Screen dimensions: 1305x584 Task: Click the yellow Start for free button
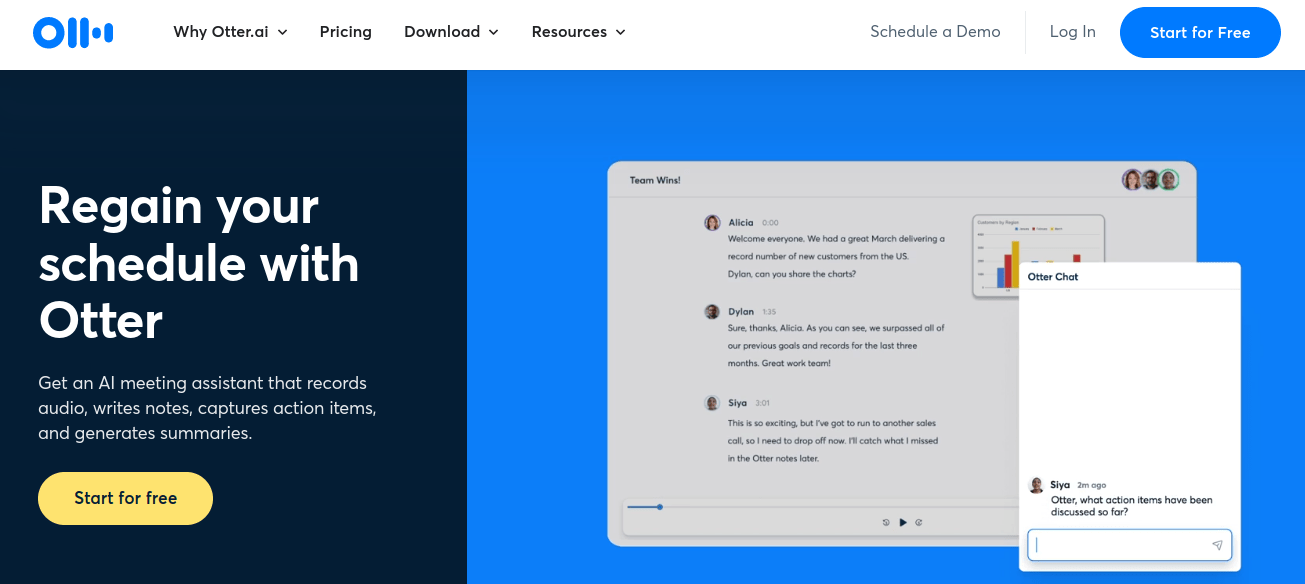pyautogui.click(x=126, y=498)
